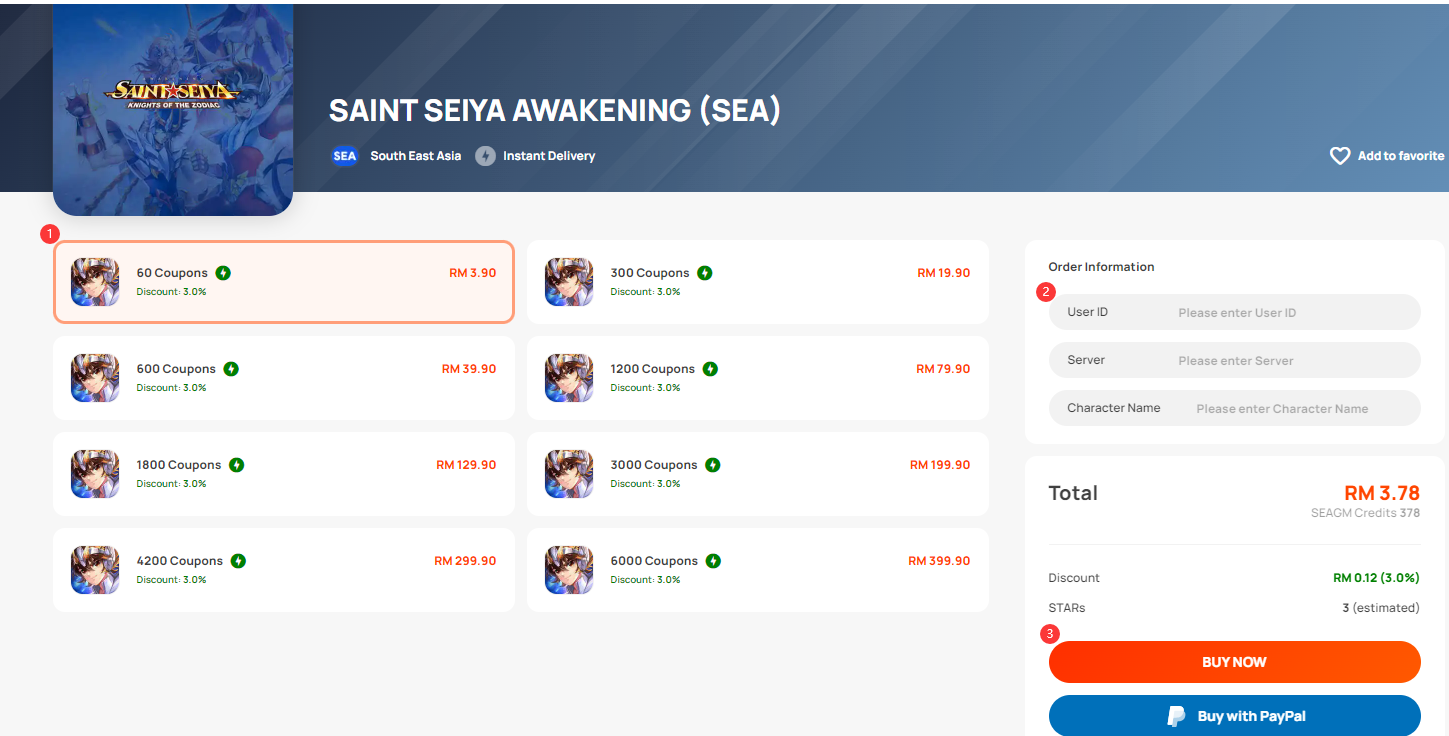Click the green instant icon beside 60 Coupons
Image resolution: width=1449 pixels, height=736 pixels.
(x=223, y=272)
